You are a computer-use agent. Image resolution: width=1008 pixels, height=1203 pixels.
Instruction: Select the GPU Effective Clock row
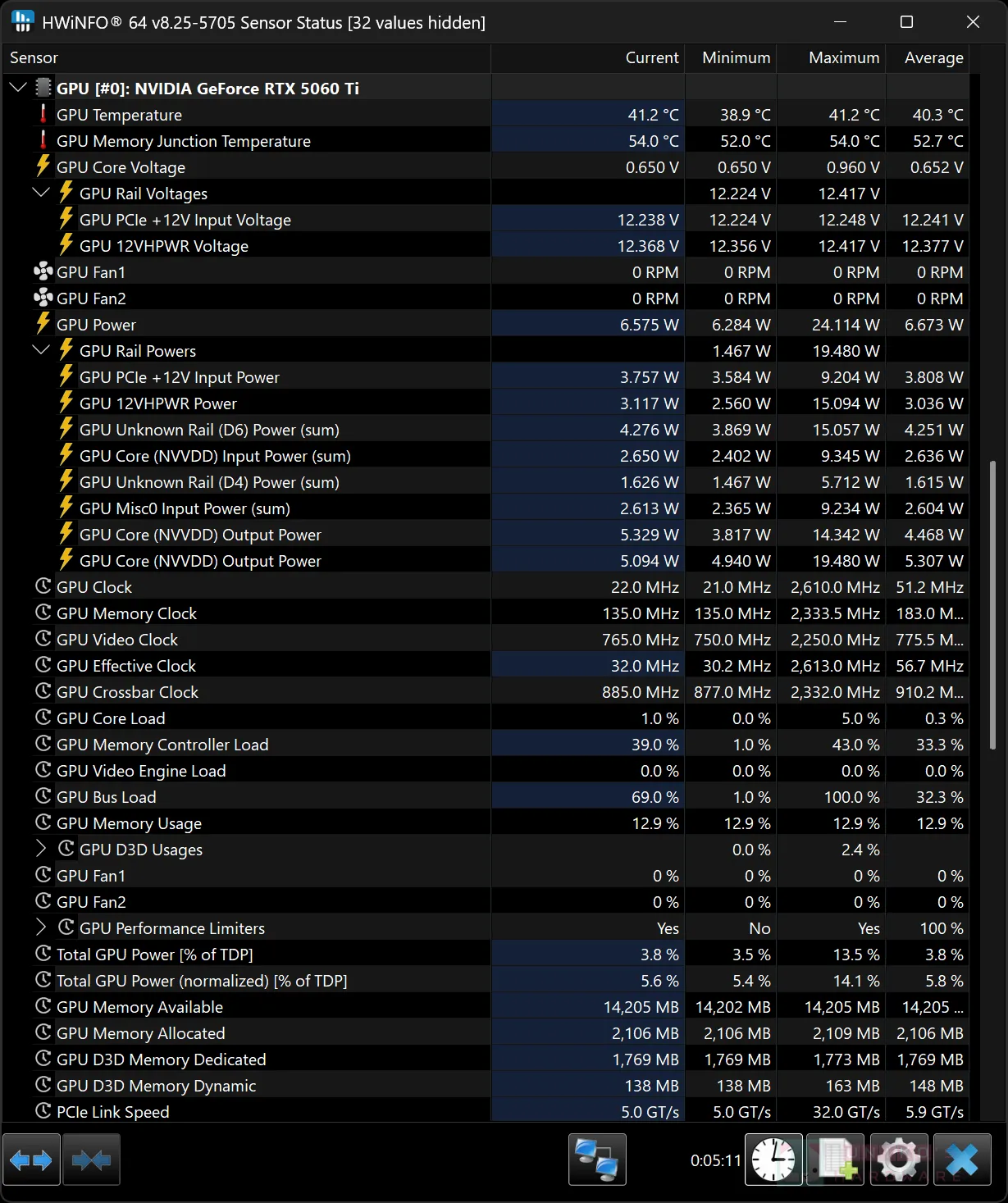[486, 666]
